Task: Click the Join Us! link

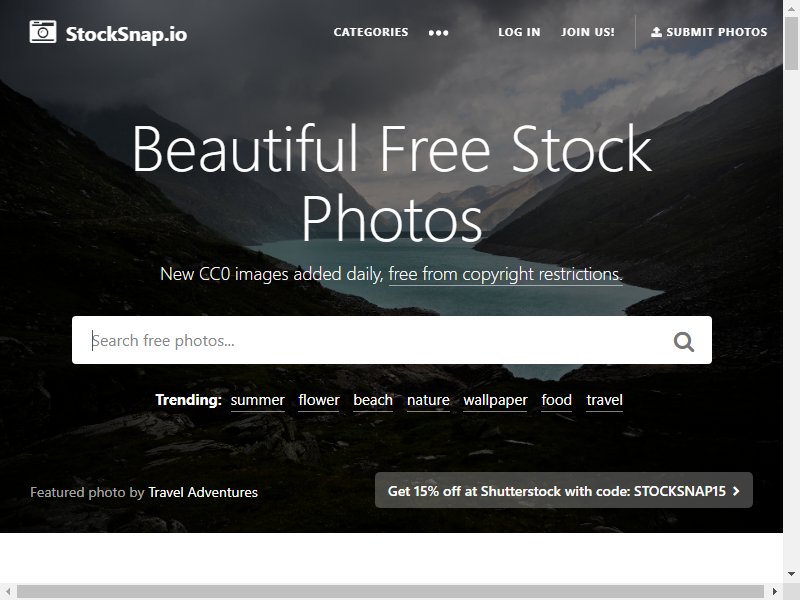Action: [588, 32]
